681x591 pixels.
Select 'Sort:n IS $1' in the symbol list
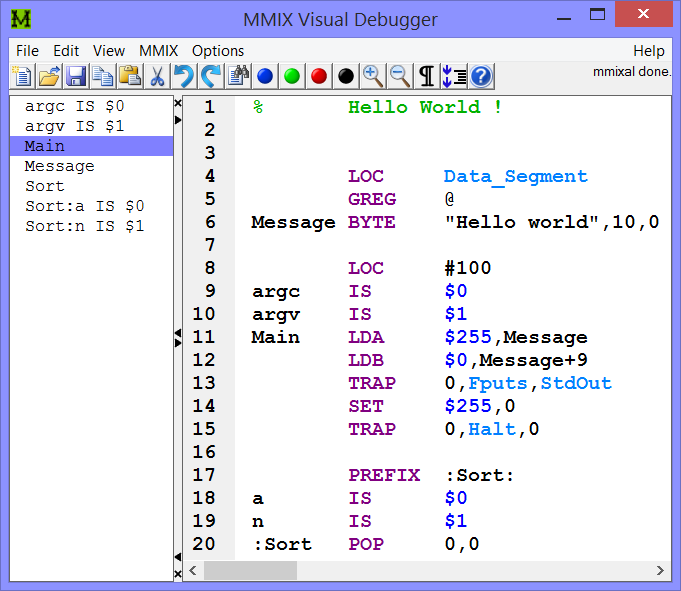[91, 226]
